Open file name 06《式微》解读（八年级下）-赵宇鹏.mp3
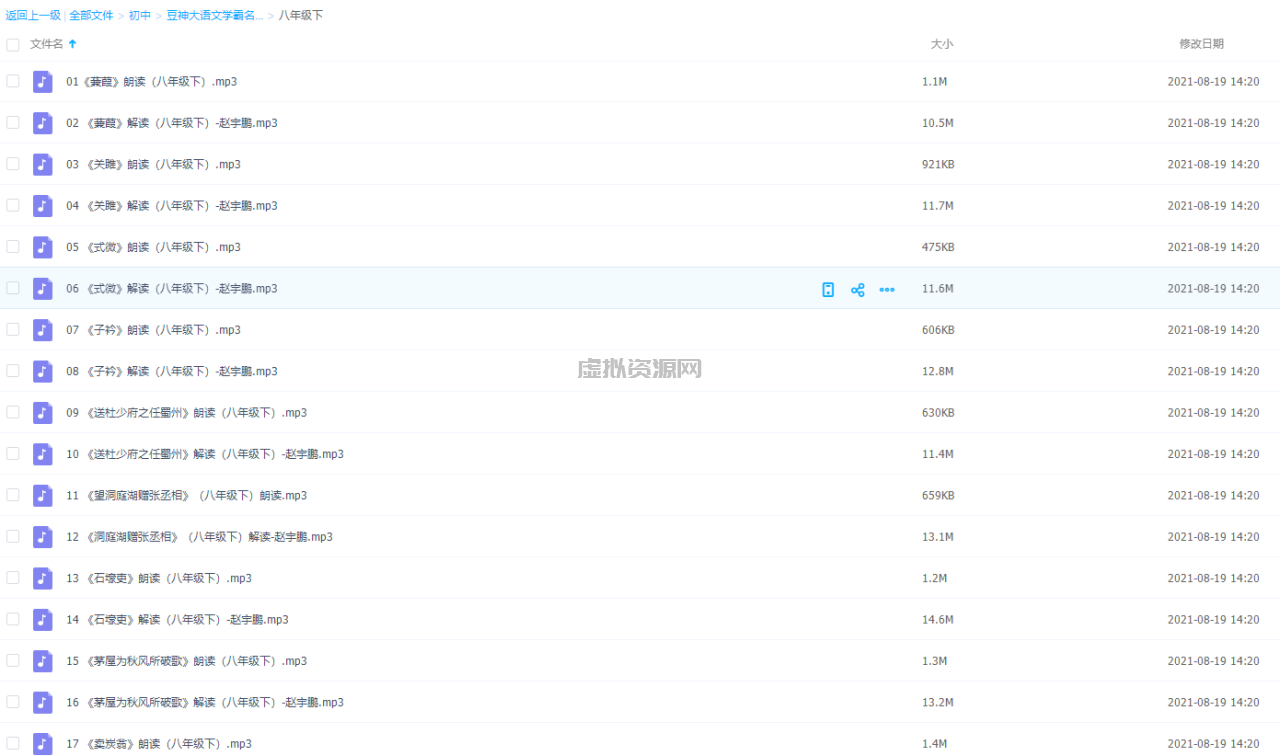 [x=172, y=288]
